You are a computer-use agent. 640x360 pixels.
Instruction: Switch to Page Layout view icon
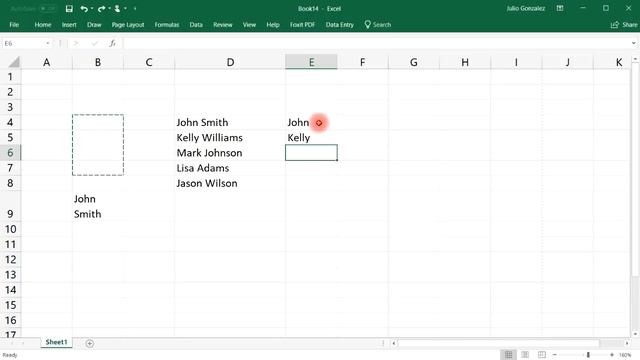click(525, 355)
